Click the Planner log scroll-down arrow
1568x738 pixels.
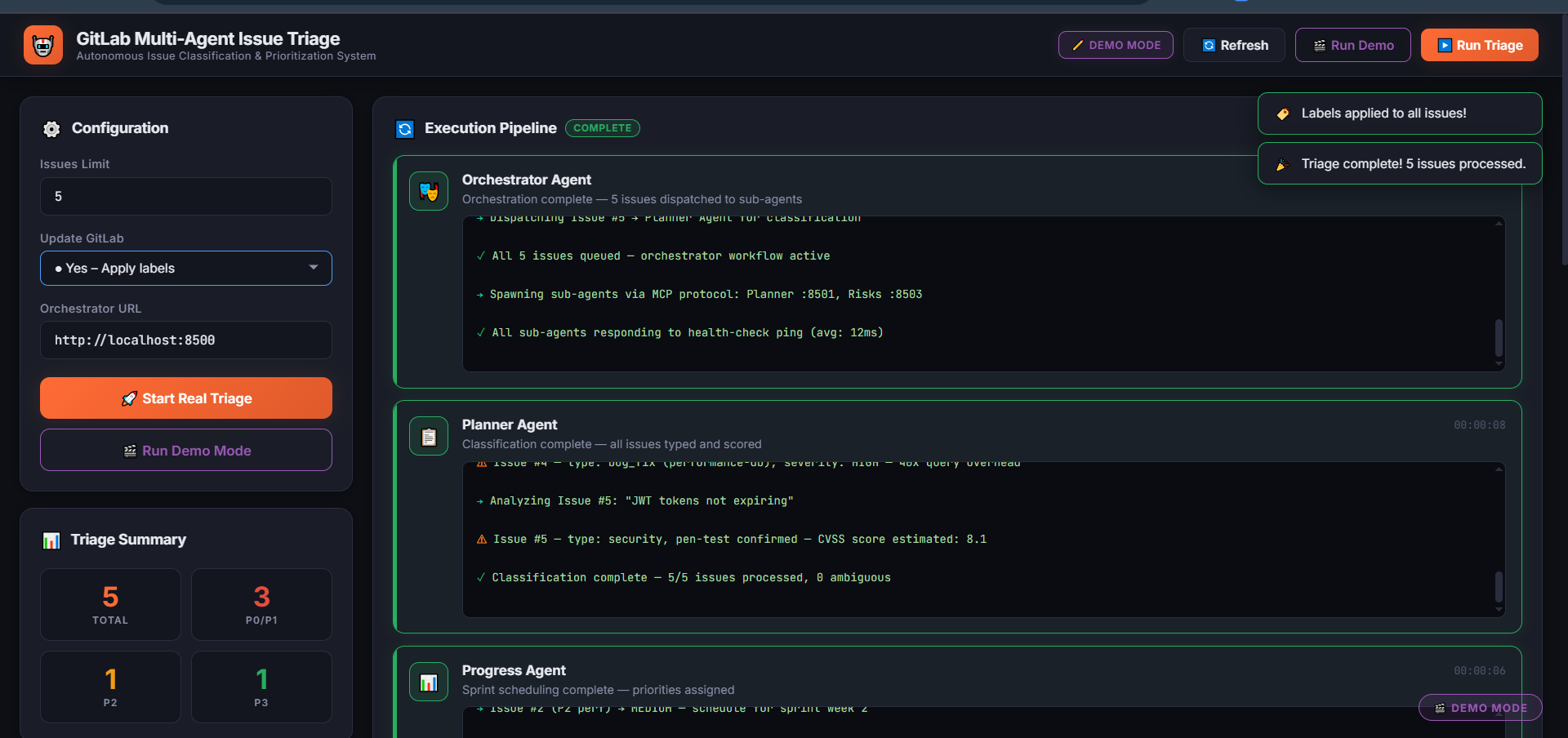(x=1499, y=610)
